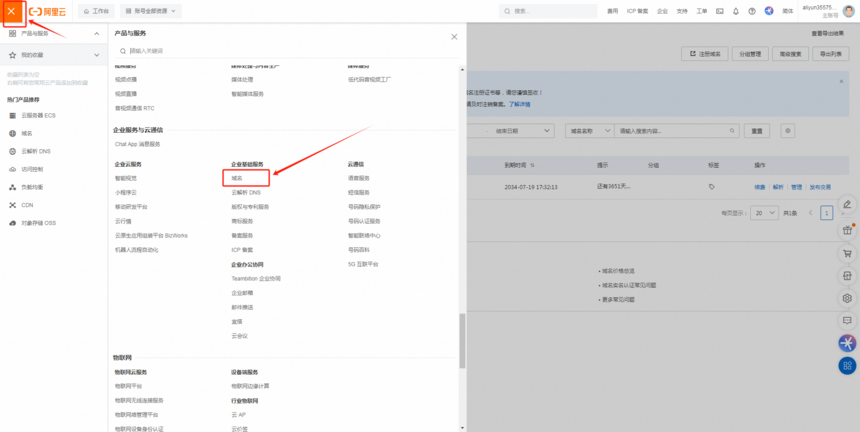Open the 支持 header menu

(x=682, y=11)
